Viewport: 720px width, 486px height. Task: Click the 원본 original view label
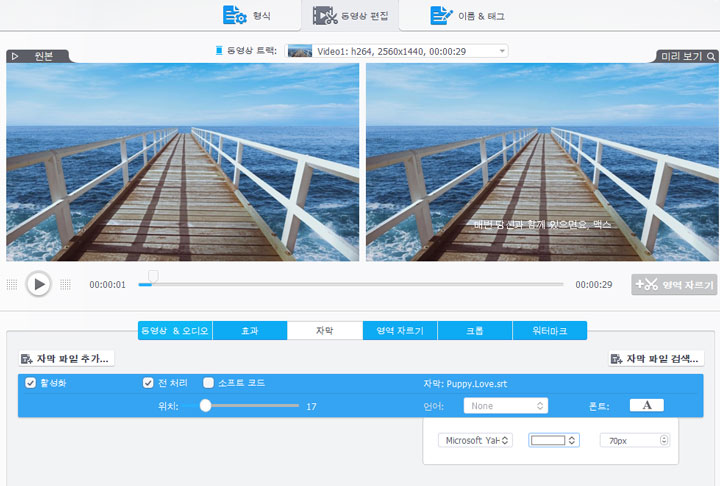coord(44,57)
